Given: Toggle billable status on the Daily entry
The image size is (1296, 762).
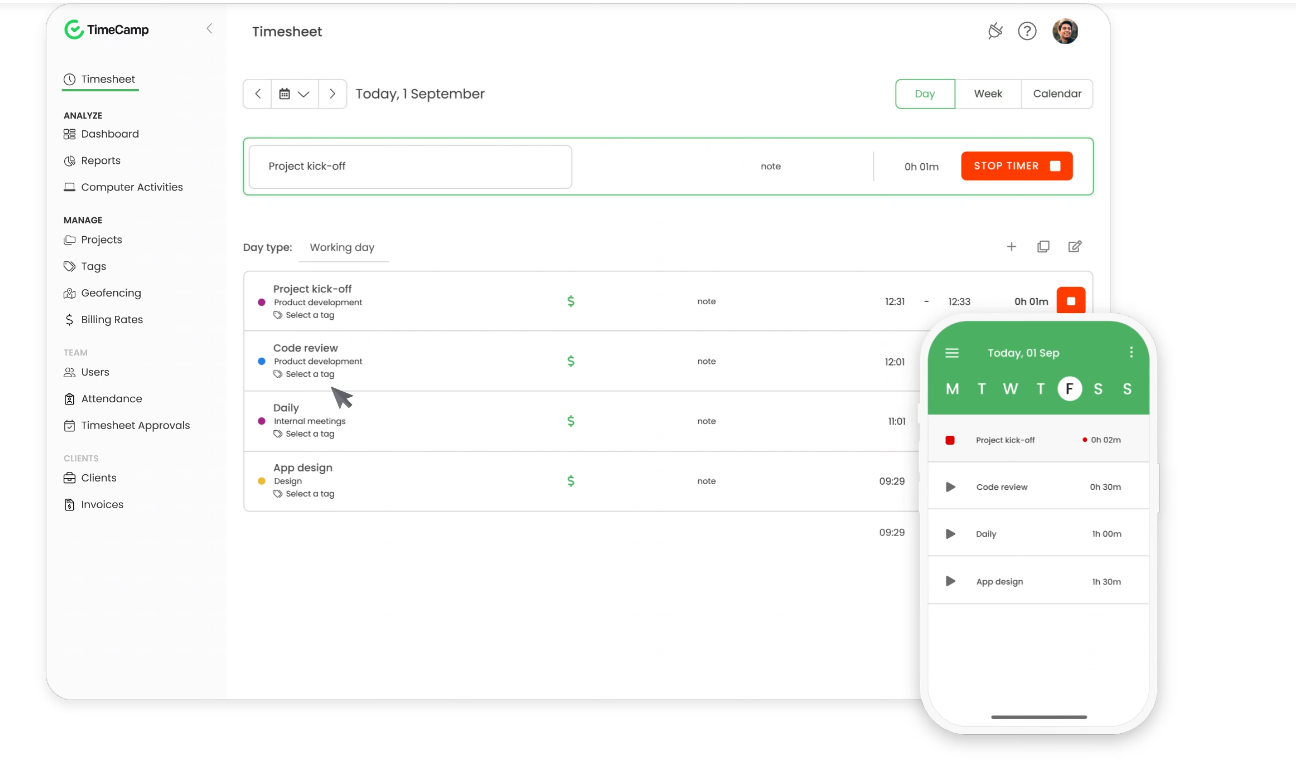Looking at the screenshot, I should 571,420.
